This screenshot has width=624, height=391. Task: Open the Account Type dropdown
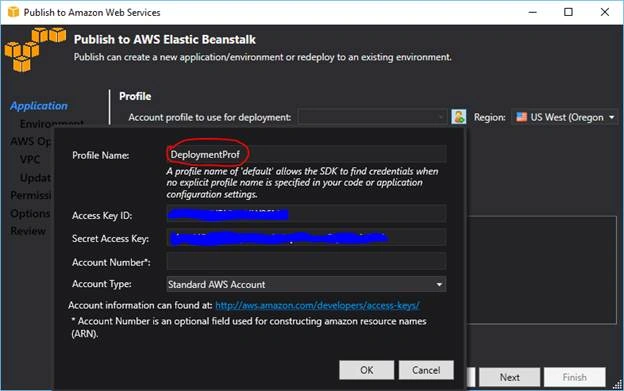point(306,284)
